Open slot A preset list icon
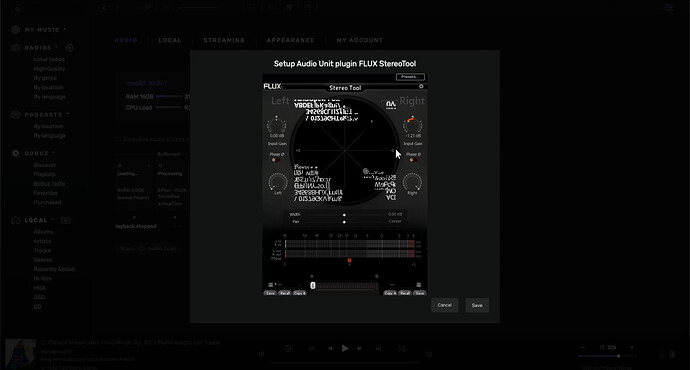Image resolution: width=690 pixels, height=370 pixels. pyautogui.click(x=271, y=285)
